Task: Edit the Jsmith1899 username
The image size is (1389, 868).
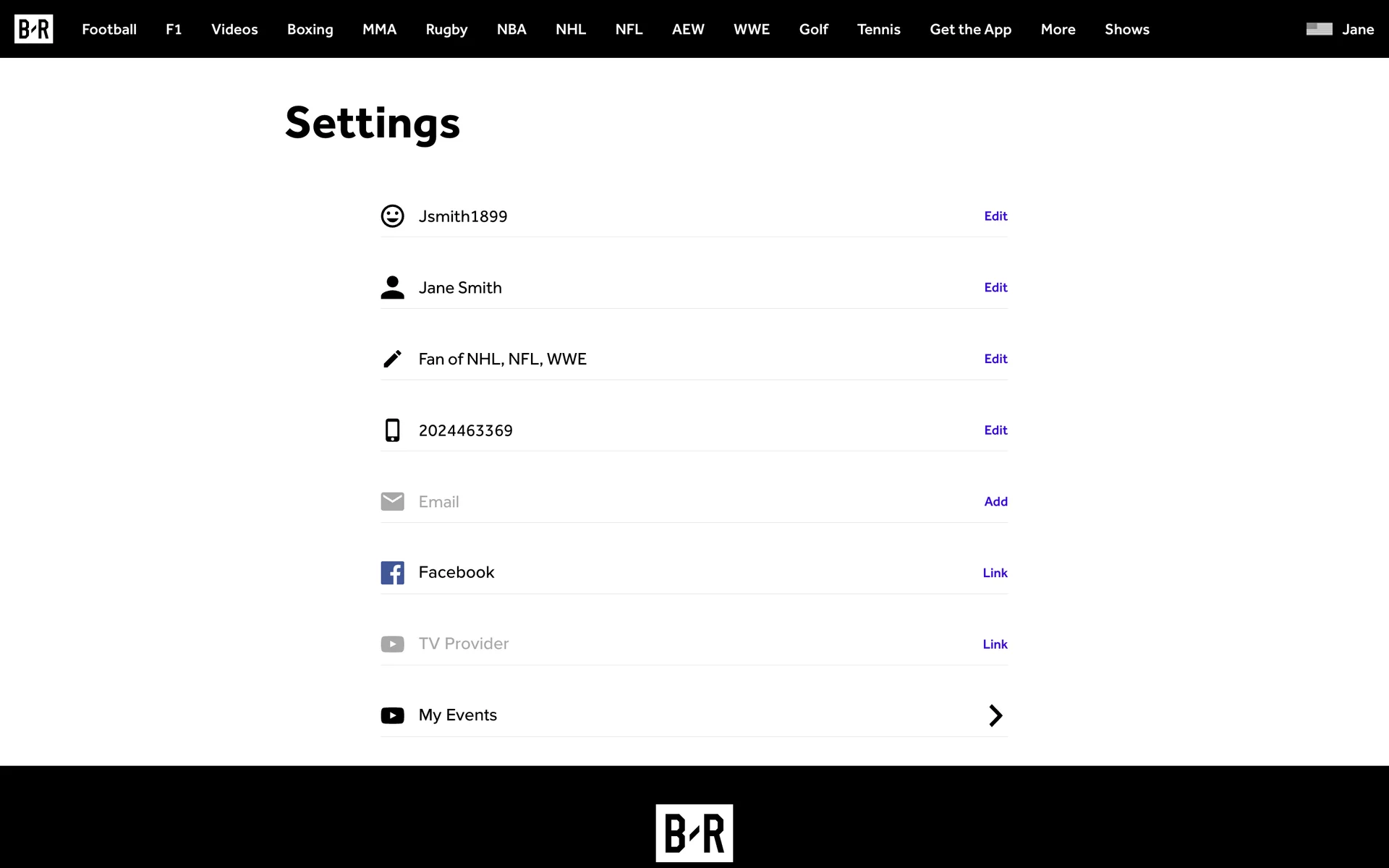Action: (x=995, y=216)
